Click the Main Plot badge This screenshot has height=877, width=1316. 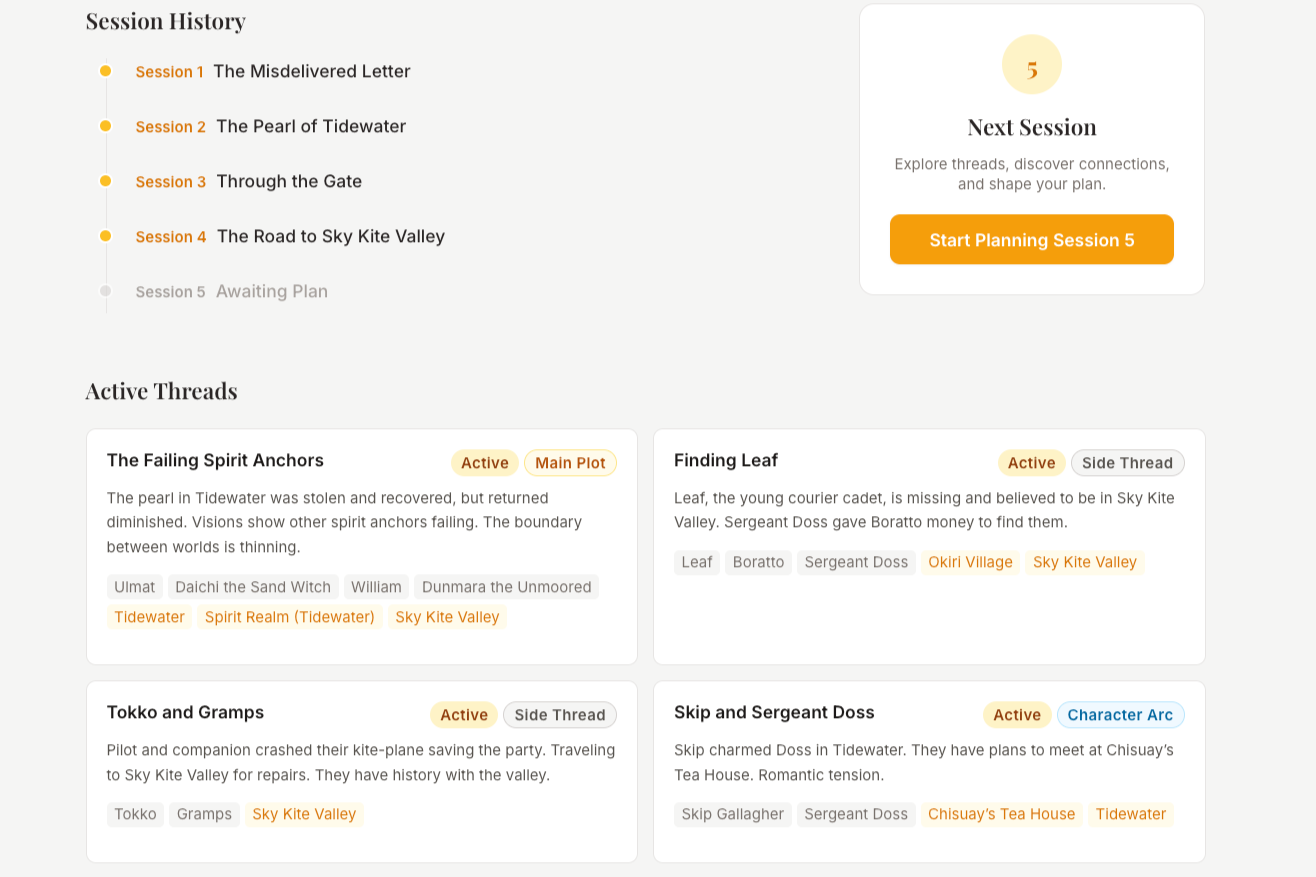(570, 463)
